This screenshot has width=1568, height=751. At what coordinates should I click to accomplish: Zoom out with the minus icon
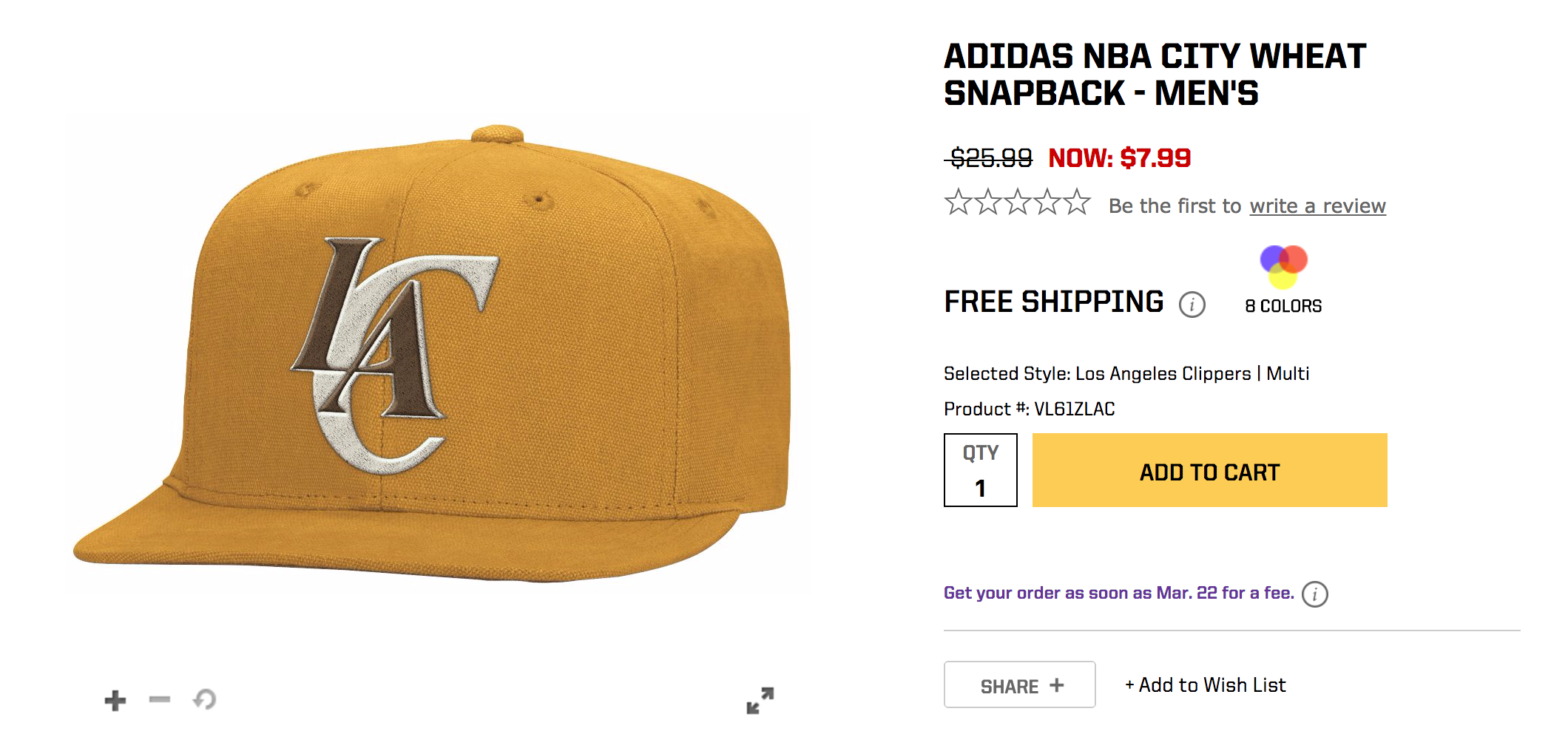[x=160, y=699]
